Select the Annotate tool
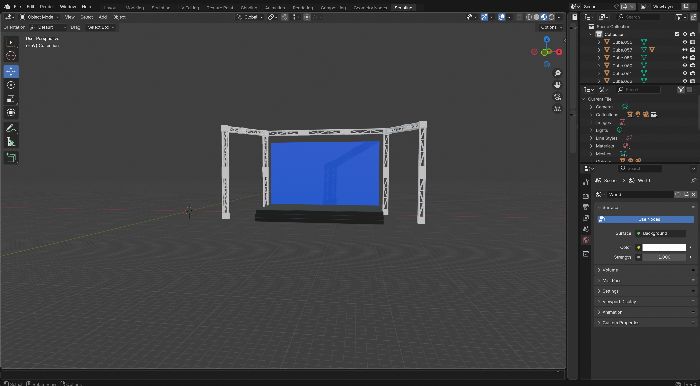This screenshot has width=700, height=386. [x=11, y=128]
